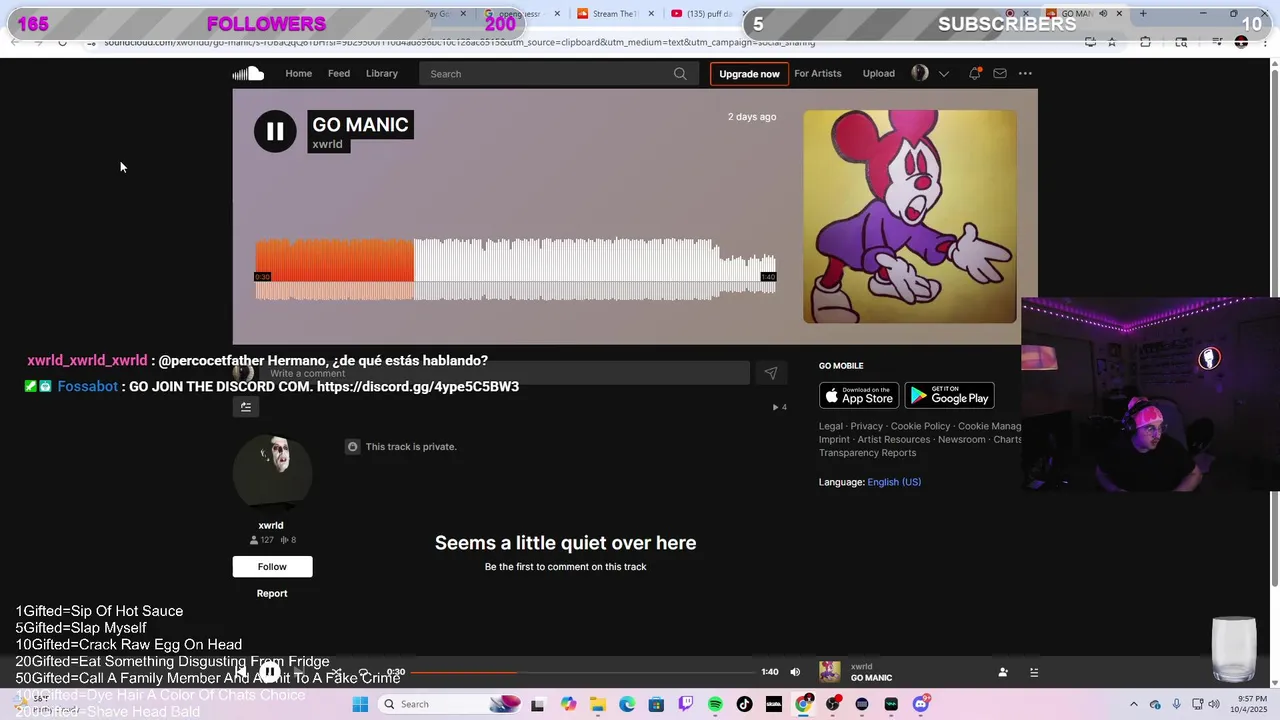Seek within the orange waveform
Viewport: 1280px width, 720px height.
point(334,268)
